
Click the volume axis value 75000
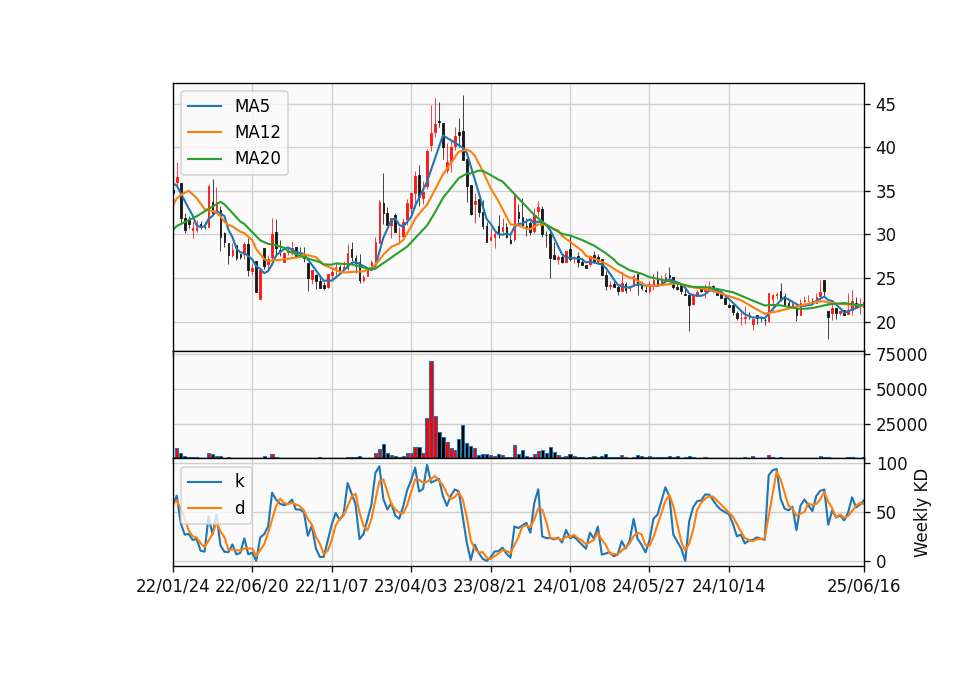pos(901,355)
